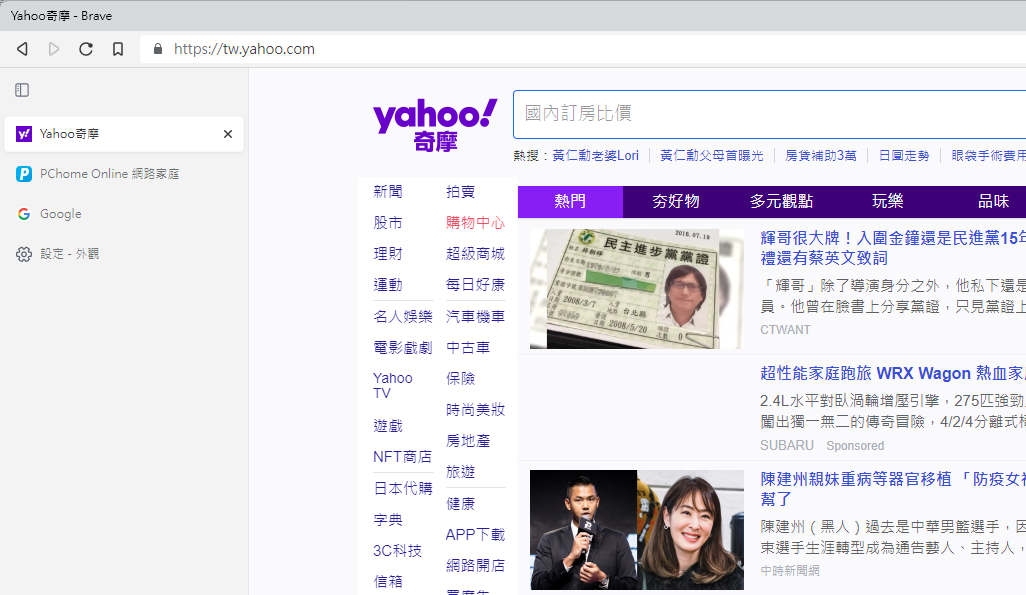Select the 熱門 news tab
Screen dimensions: 1026x595
point(570,202)
